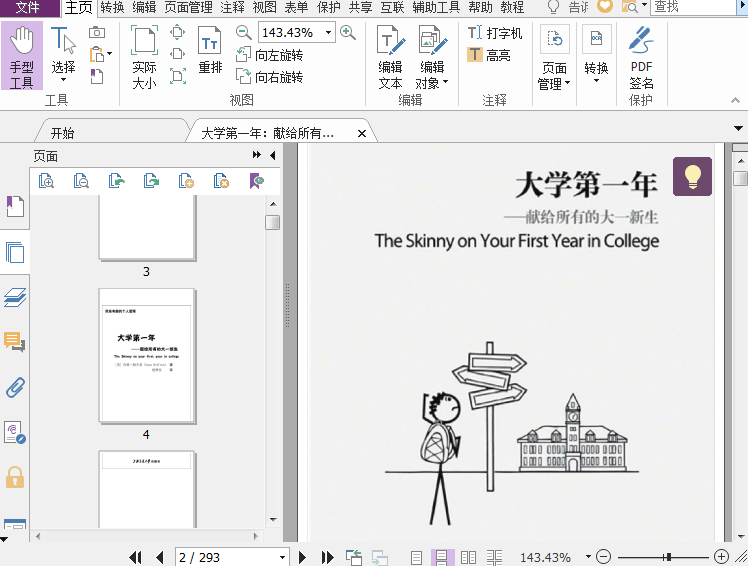Open the Form (表单) ribbon tab
Image resolution: width=748 pixels, height=566 pixels.
[x=296, y=7]
